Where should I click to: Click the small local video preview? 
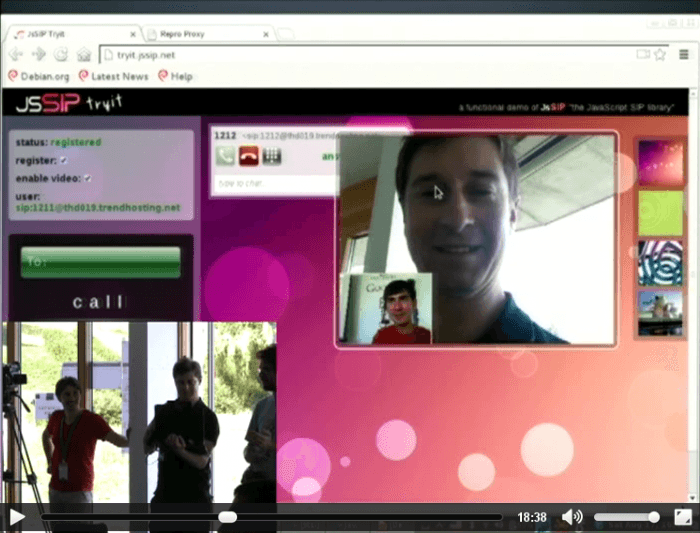[386, 309]
